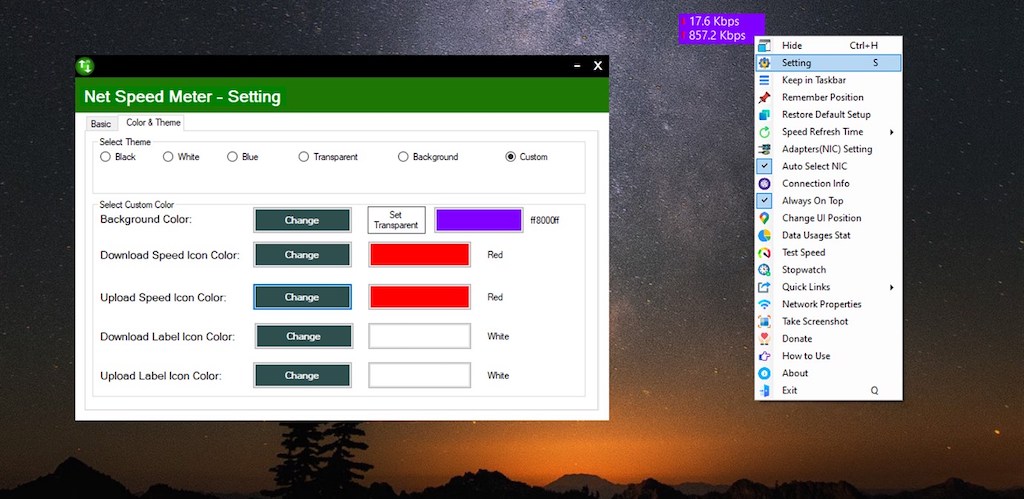This screenshot has width=1024, height=499.
Task: Toggle the Always On Top checkmark
Action: coord(764,201)
